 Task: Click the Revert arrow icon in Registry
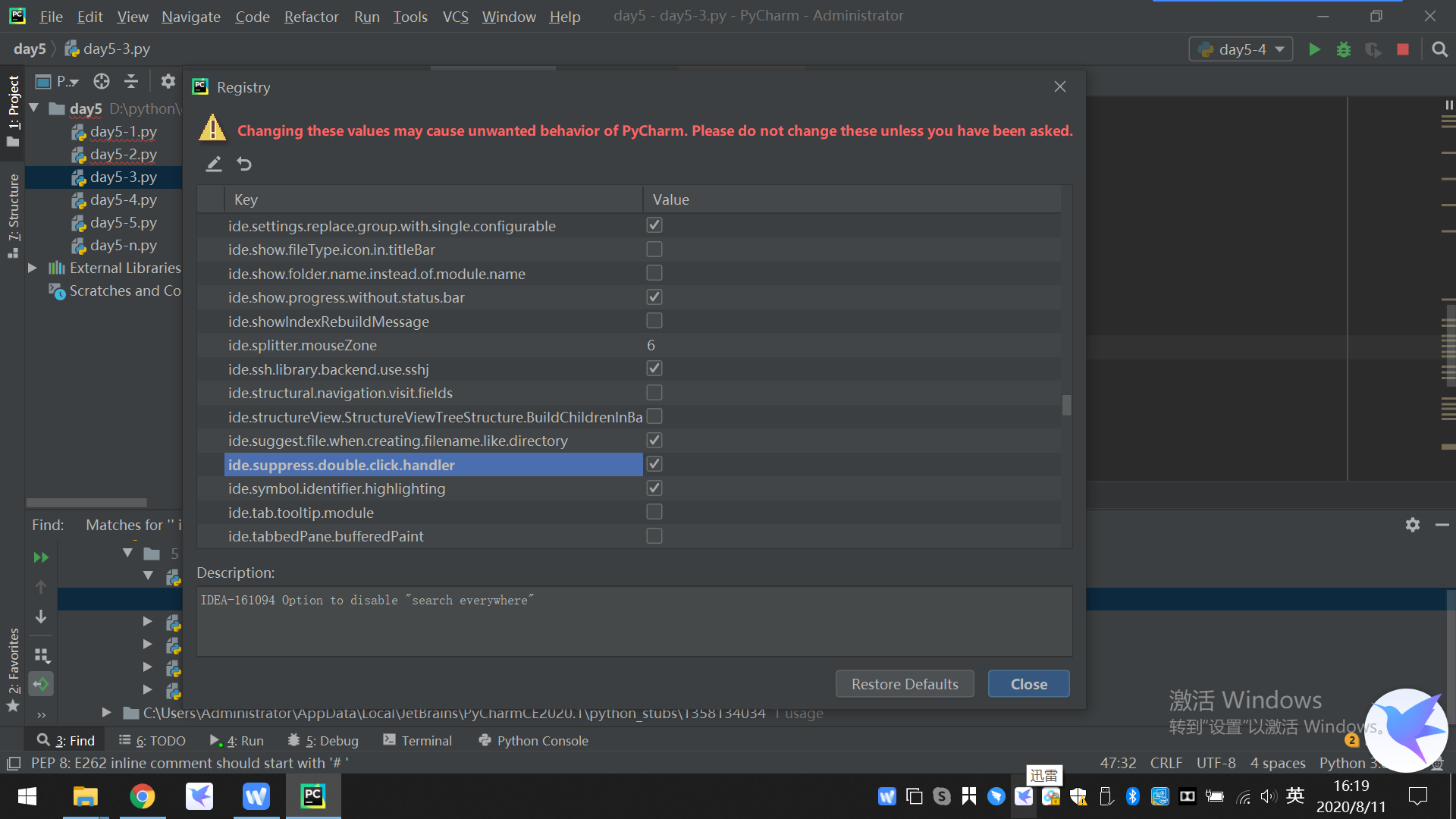pos(244,164)
